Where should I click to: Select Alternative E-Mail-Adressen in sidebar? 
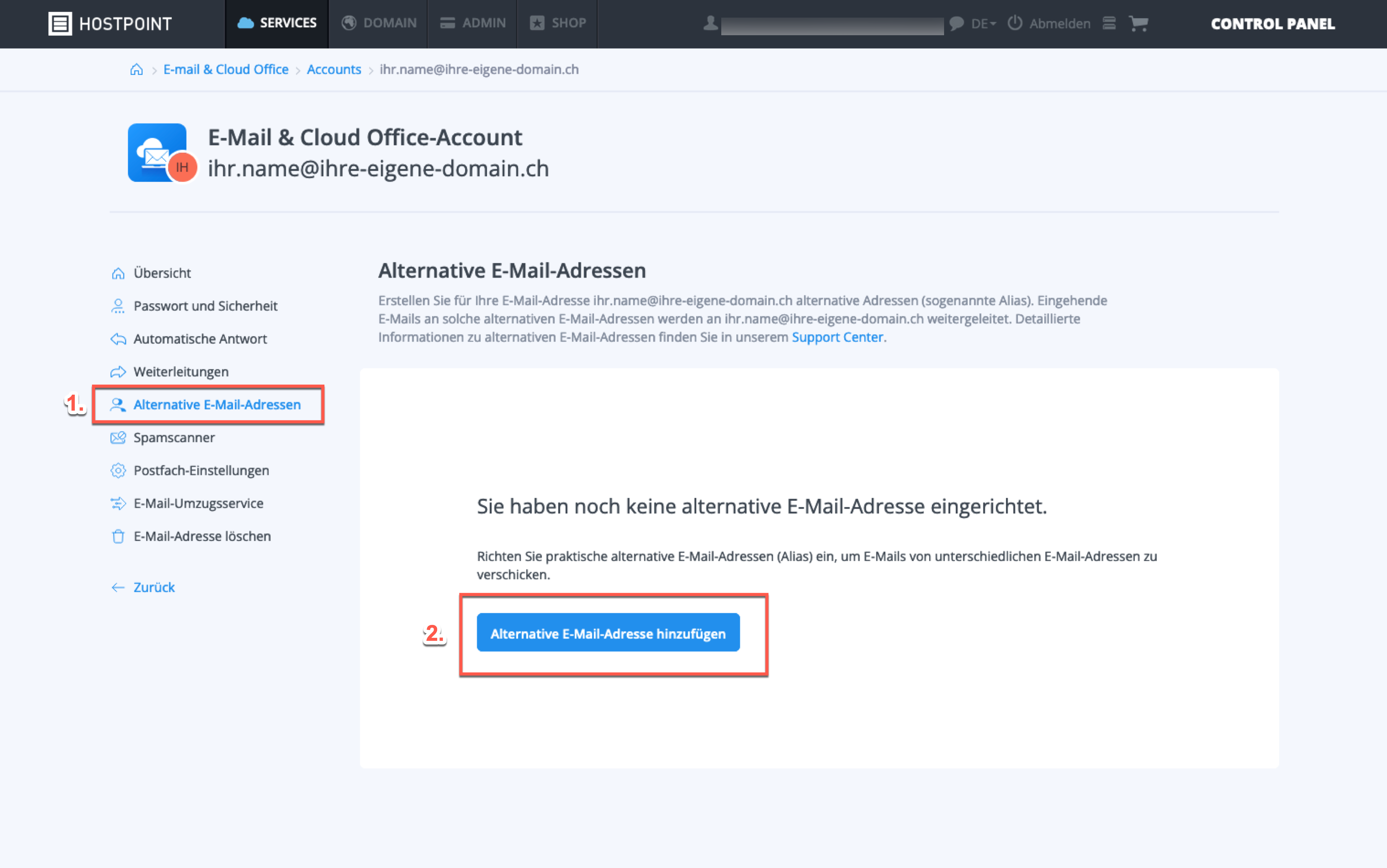tap(217, 405)
